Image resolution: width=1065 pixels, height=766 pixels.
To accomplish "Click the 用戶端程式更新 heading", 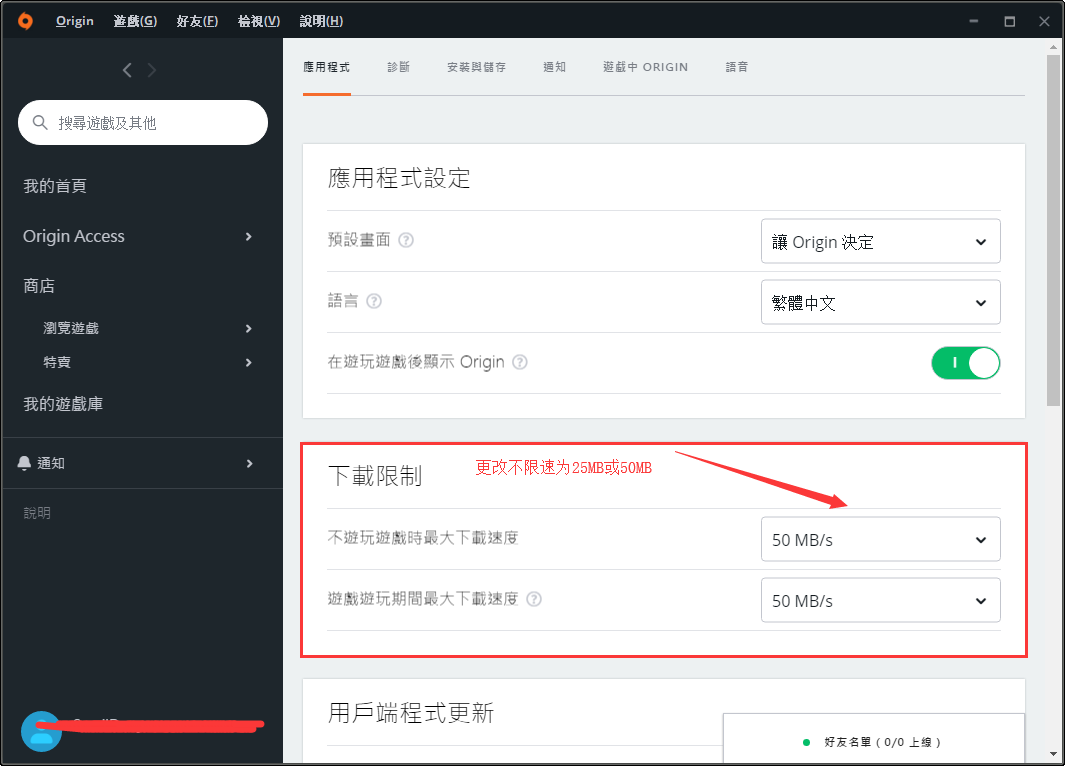I will [411, 713].
